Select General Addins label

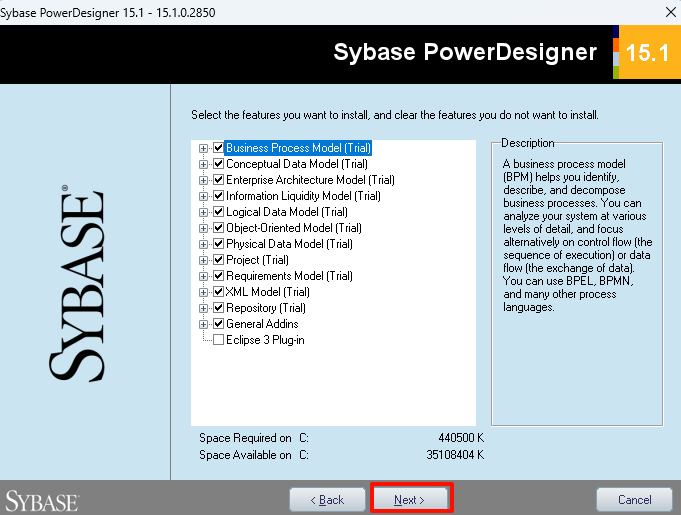tap(262, 324)
